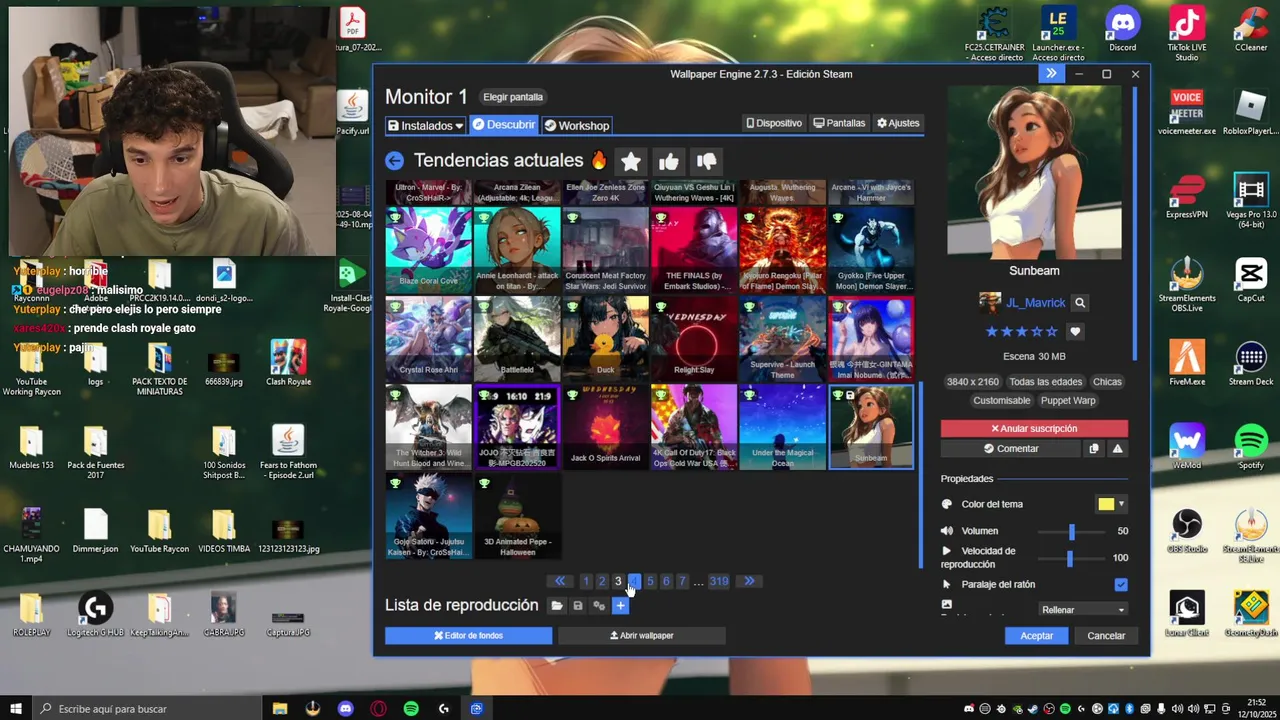Open the Instalados dropdown arrow
The image size is (1280, 720).
coord(459,126)
